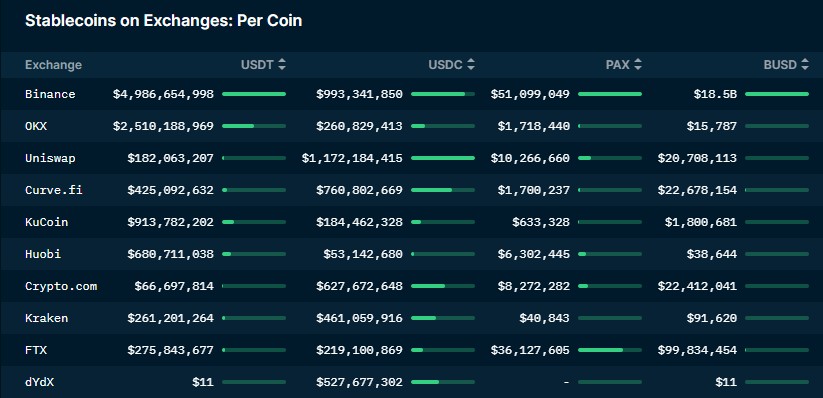Image resolution: width=823 pixels, height=398 pixels.
Task: Sort table by USDC column arrows
Action: pos(471,65)
